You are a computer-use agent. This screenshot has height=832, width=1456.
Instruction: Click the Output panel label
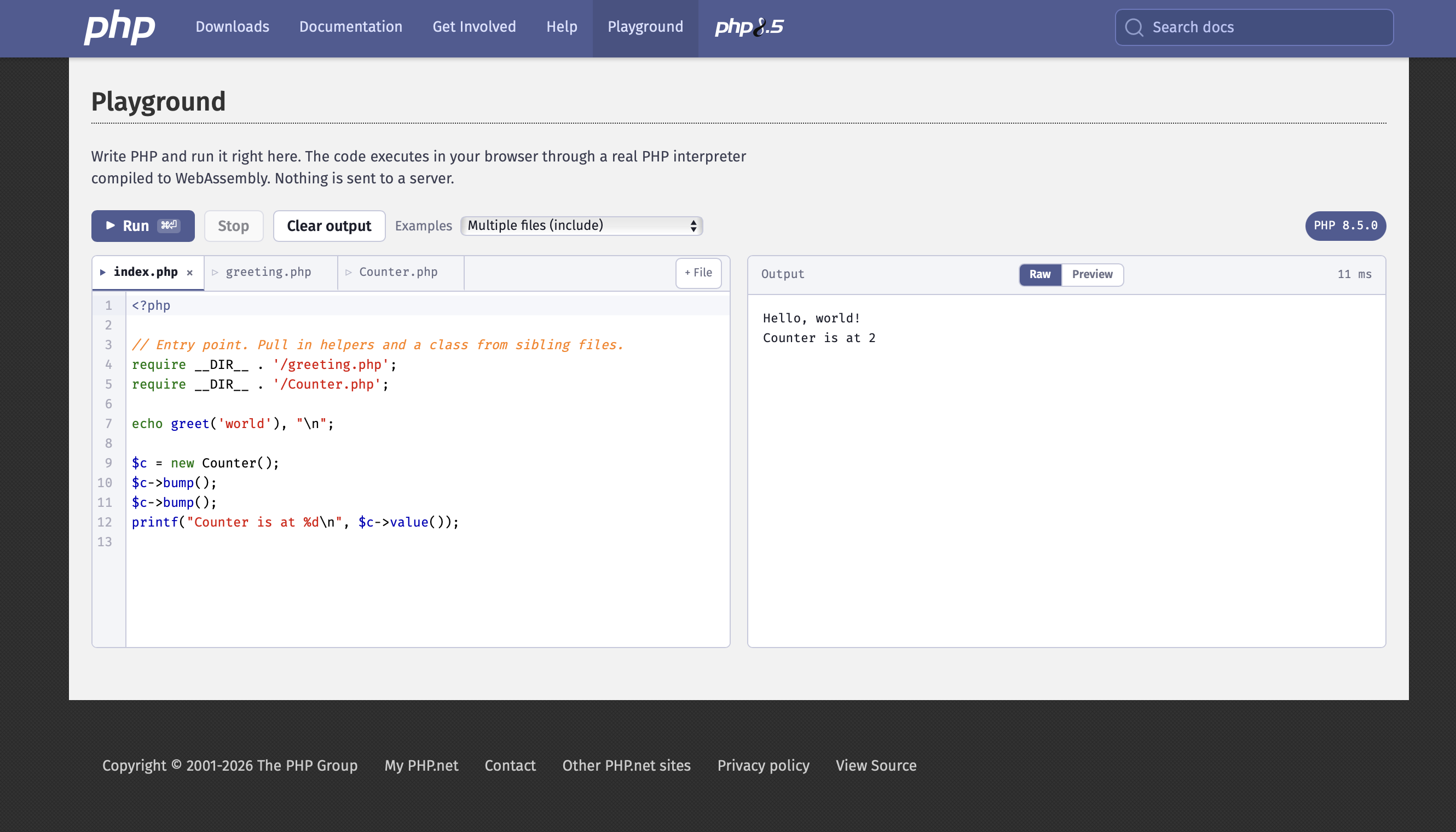click(x=782, y=274)
